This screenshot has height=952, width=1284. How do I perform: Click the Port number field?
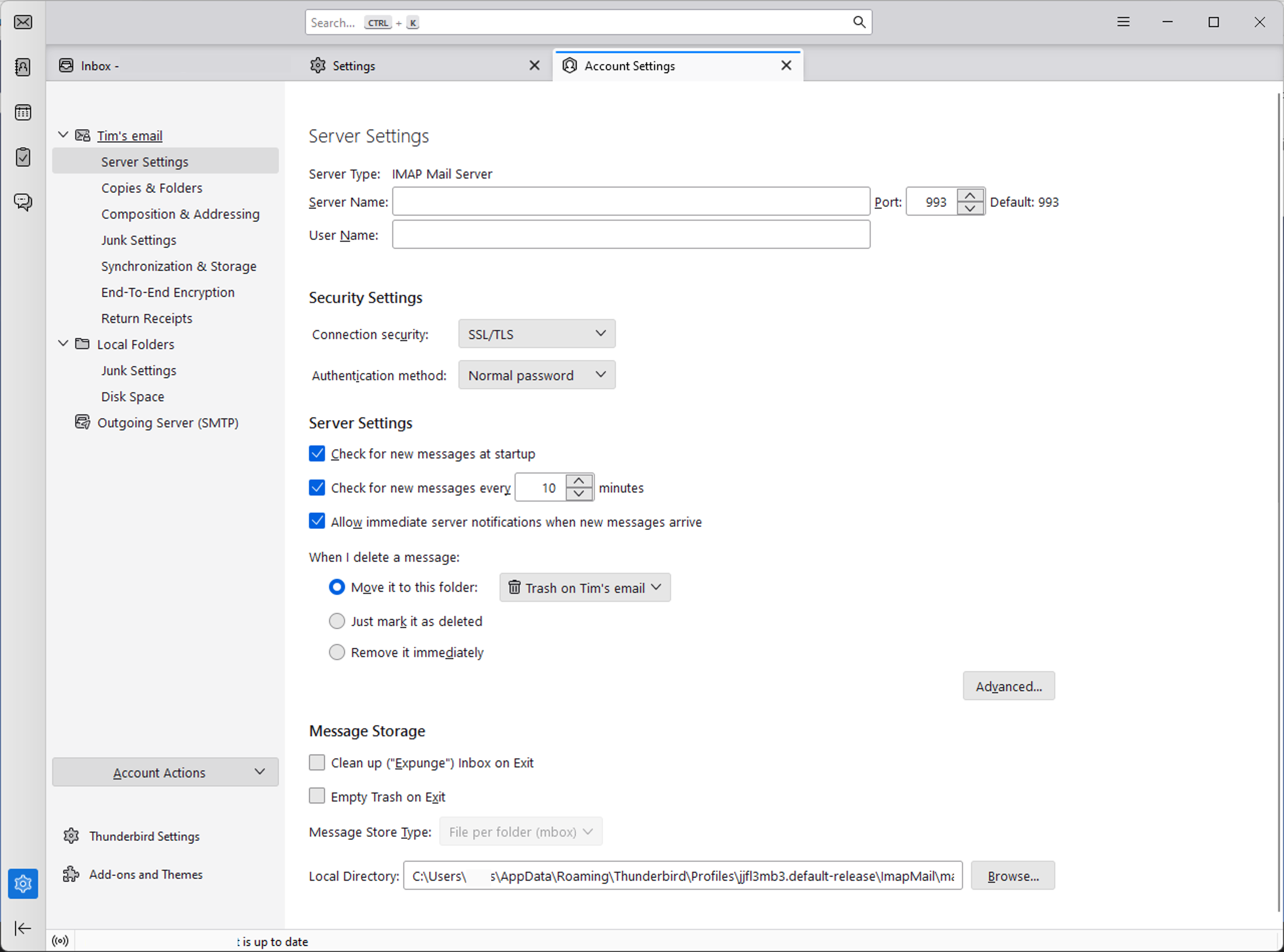[932, 202]
